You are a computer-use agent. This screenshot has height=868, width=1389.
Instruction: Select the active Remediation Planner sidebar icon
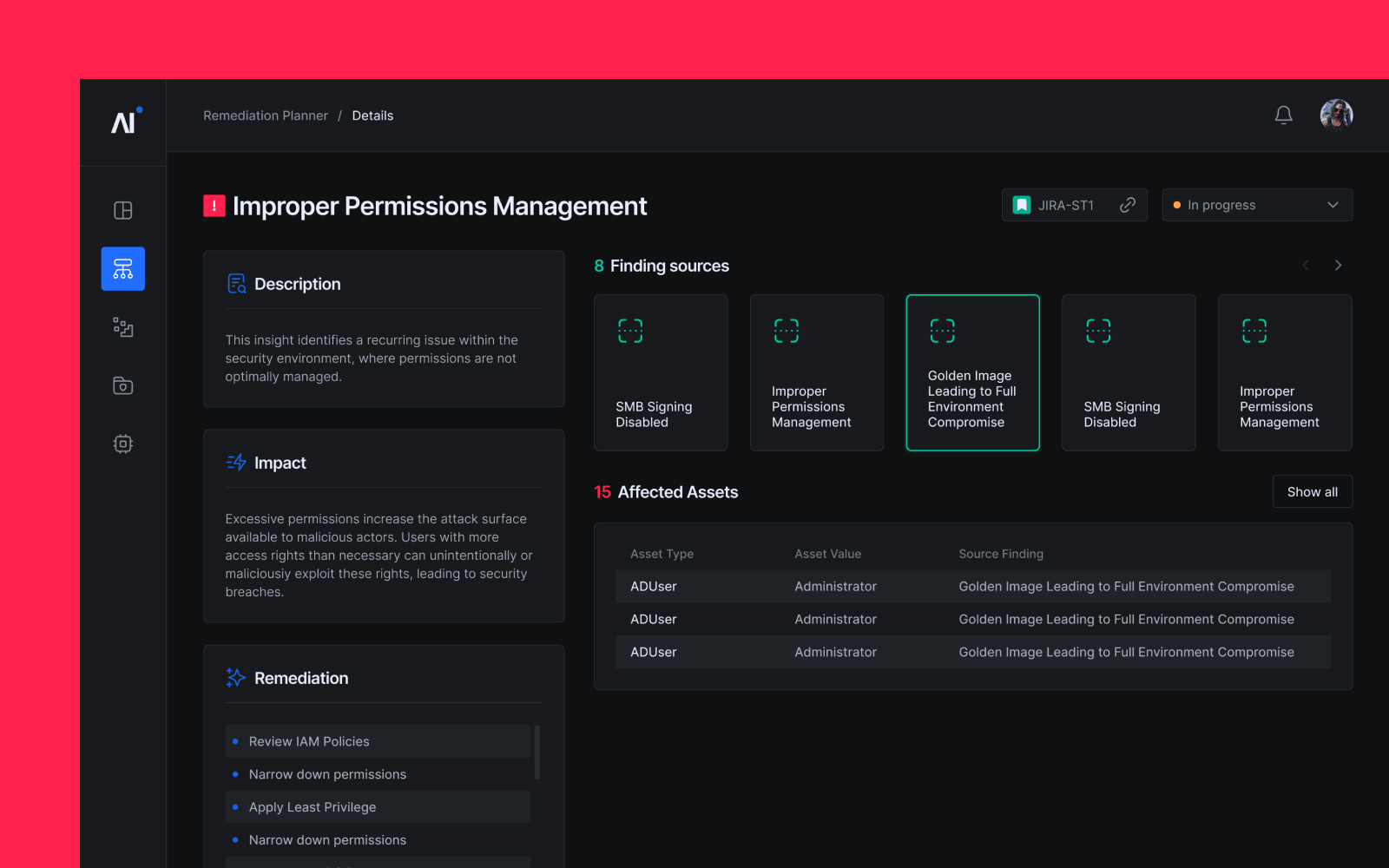[x=123, y=269]
